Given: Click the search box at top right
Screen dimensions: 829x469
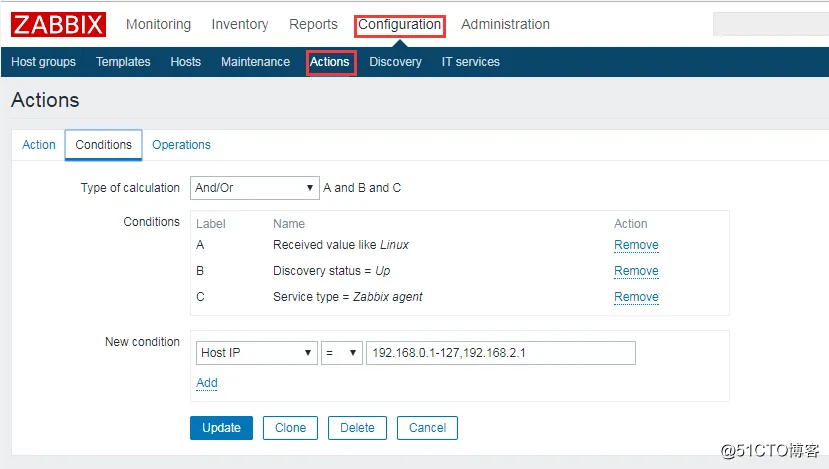Looking at the screenshot, I should click(x=771, y=24).
